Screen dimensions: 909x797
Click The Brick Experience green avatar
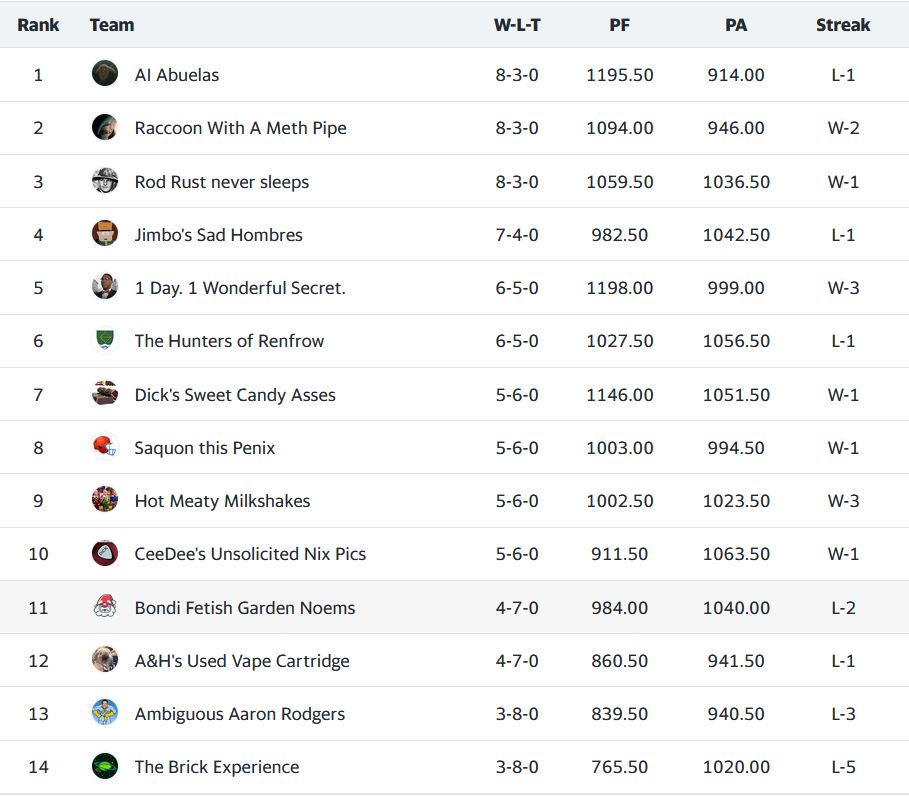coord(105,767)
